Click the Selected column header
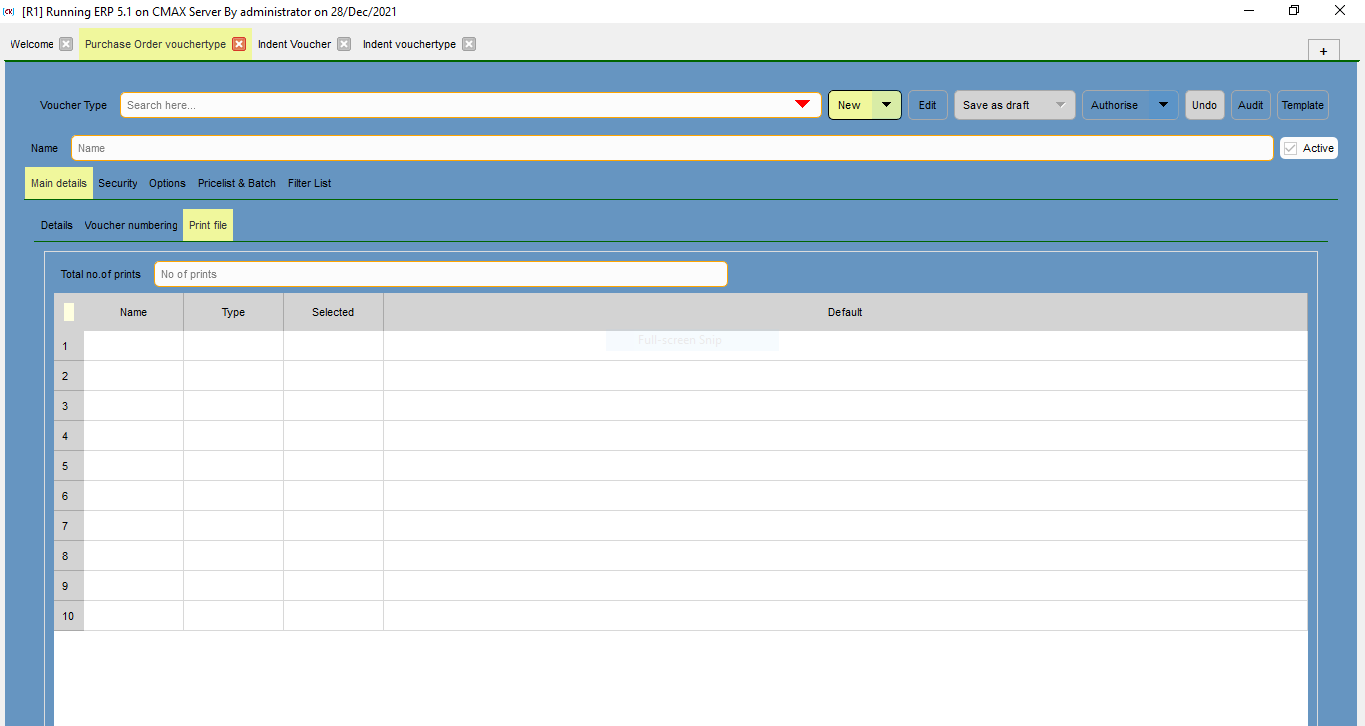Image resolution: width=1365 pixels, height=726 pixels. (x=334, y=312)
